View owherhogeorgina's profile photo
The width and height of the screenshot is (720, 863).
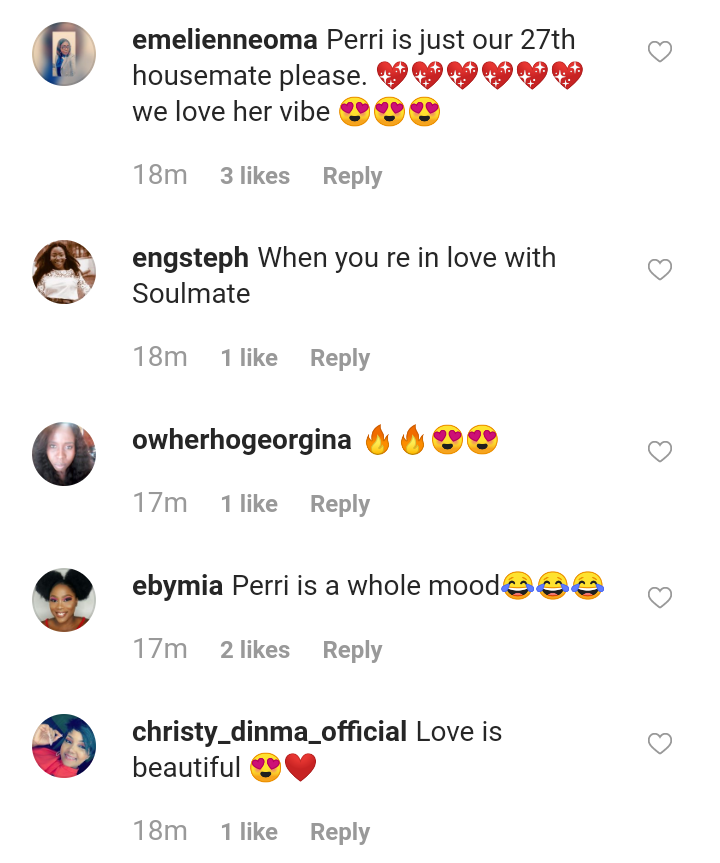click(64, 454)
